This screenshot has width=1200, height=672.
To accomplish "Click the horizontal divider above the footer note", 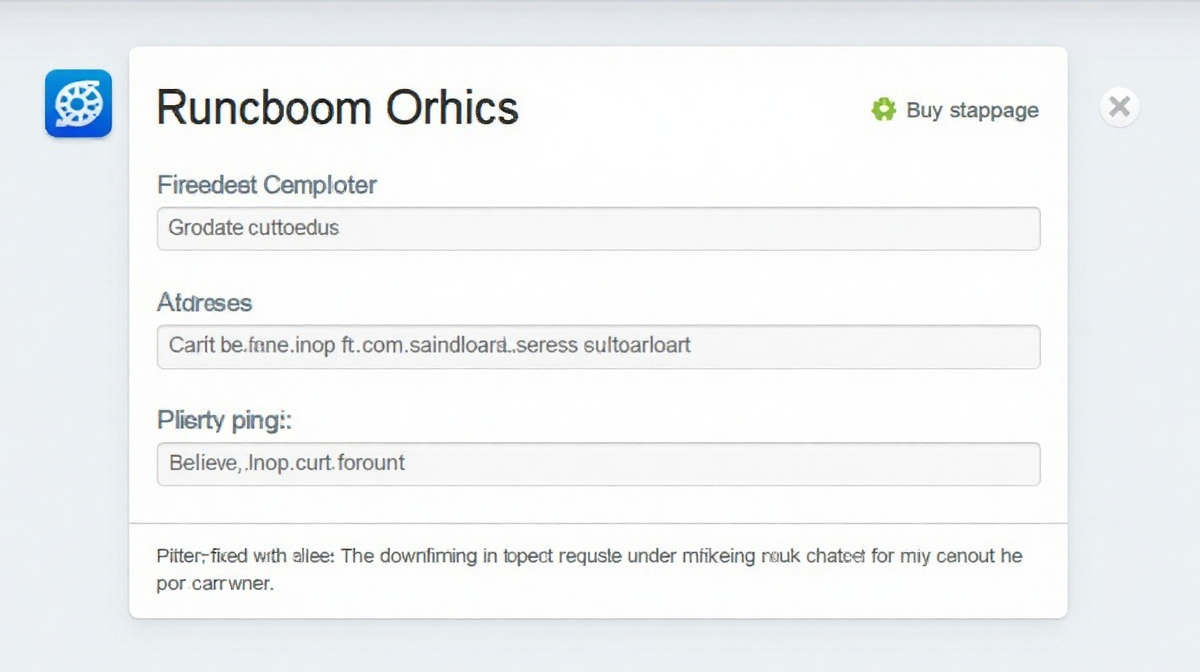I will [x=598, y=523].
